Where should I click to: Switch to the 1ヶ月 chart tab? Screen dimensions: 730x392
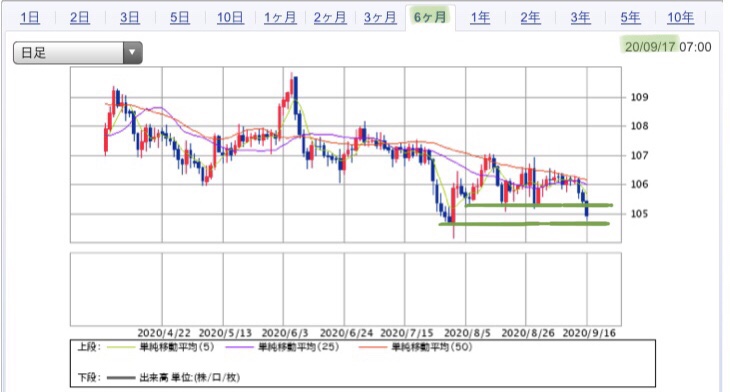tap(280, 18)
